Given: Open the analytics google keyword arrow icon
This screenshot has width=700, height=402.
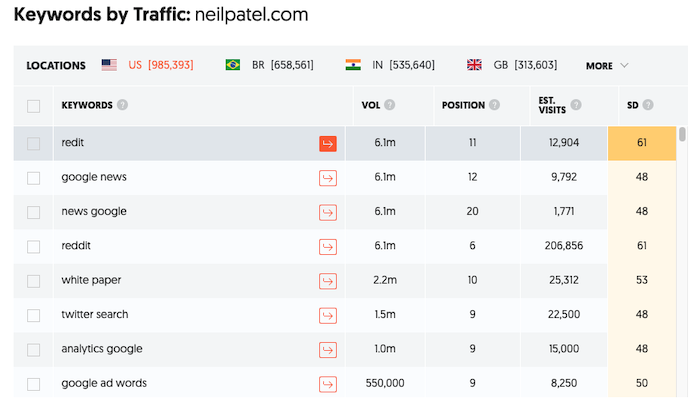Looking at the screenshot, I should tap(328, 350).
